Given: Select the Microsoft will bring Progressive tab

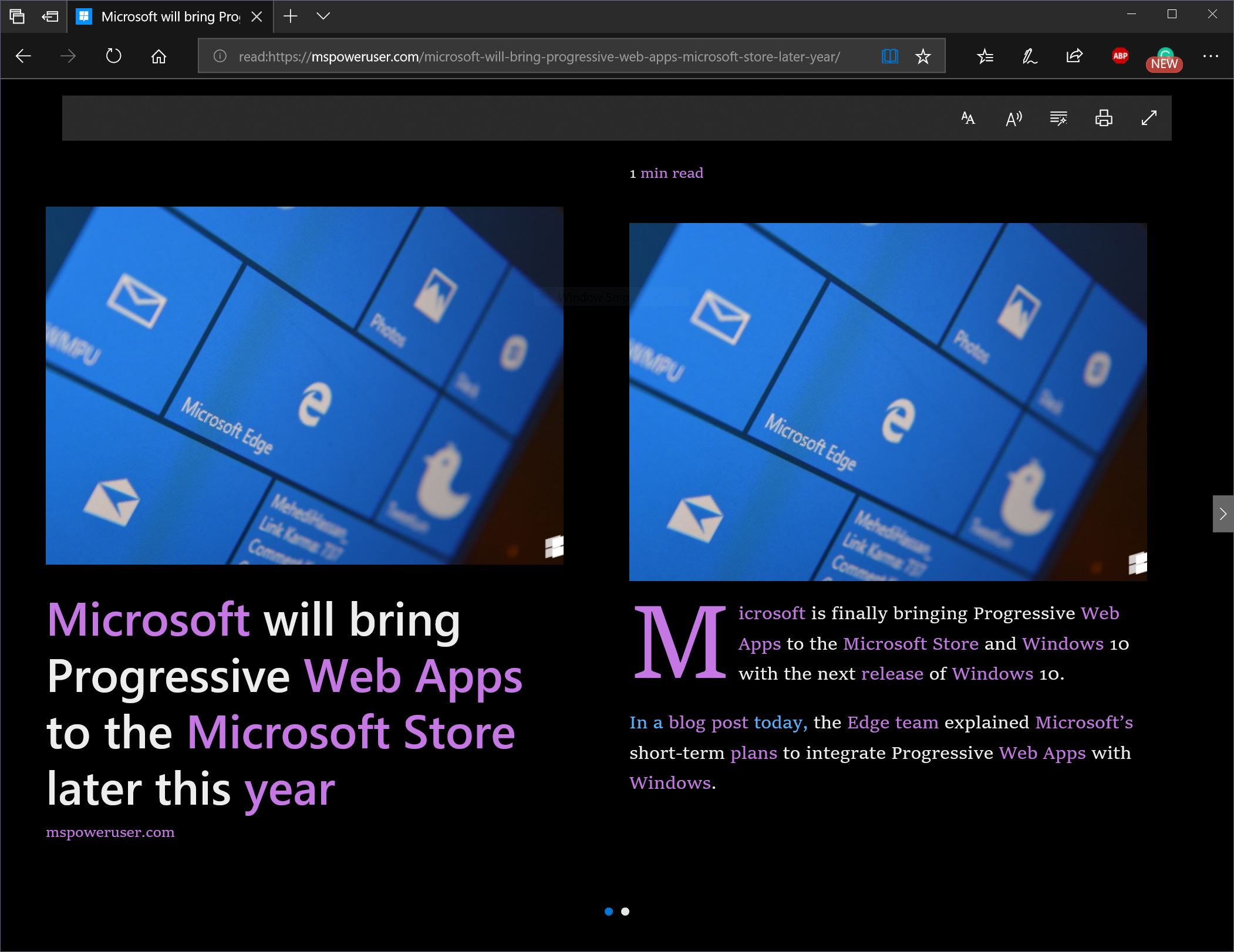Looking at the screenshot, I should pyautogui.click(x=170, y=16).
